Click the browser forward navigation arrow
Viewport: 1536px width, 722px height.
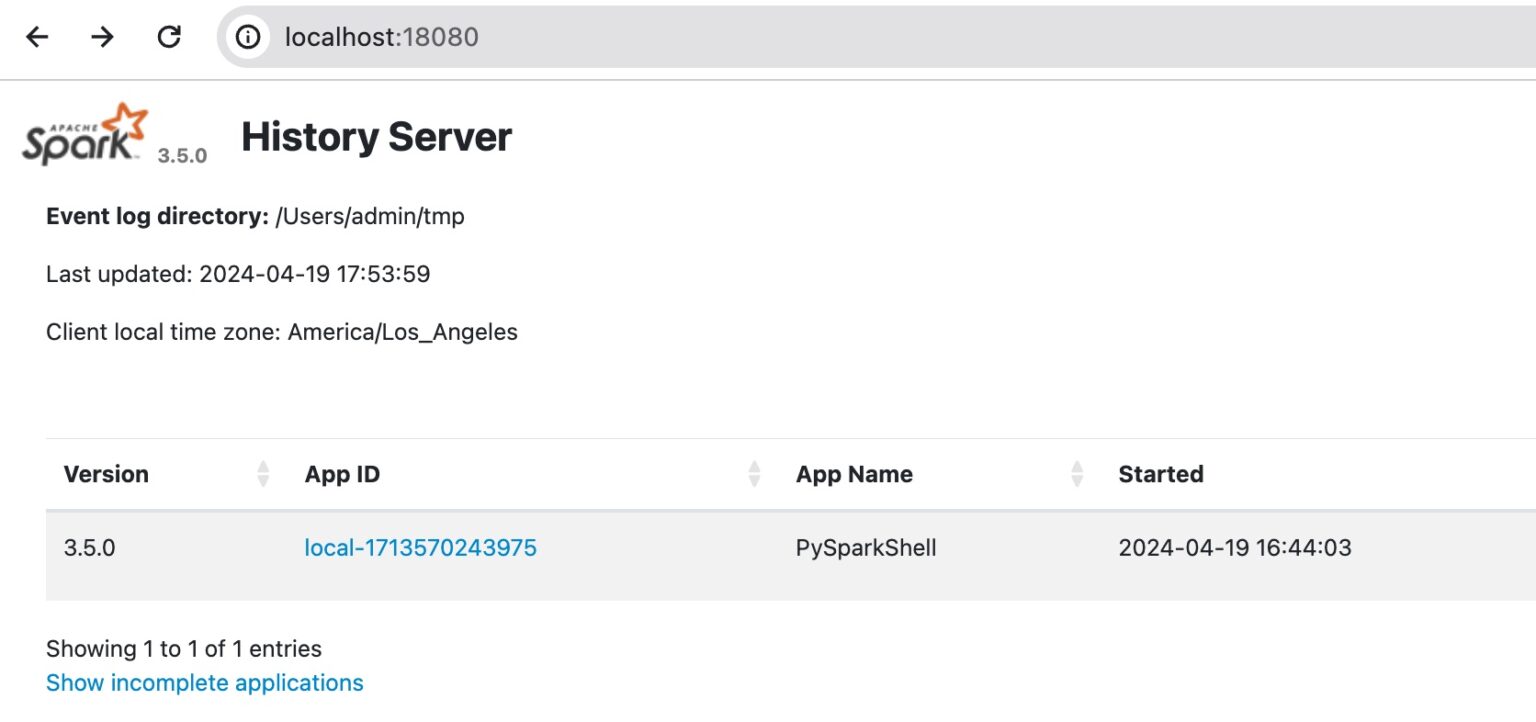[100, 36]
